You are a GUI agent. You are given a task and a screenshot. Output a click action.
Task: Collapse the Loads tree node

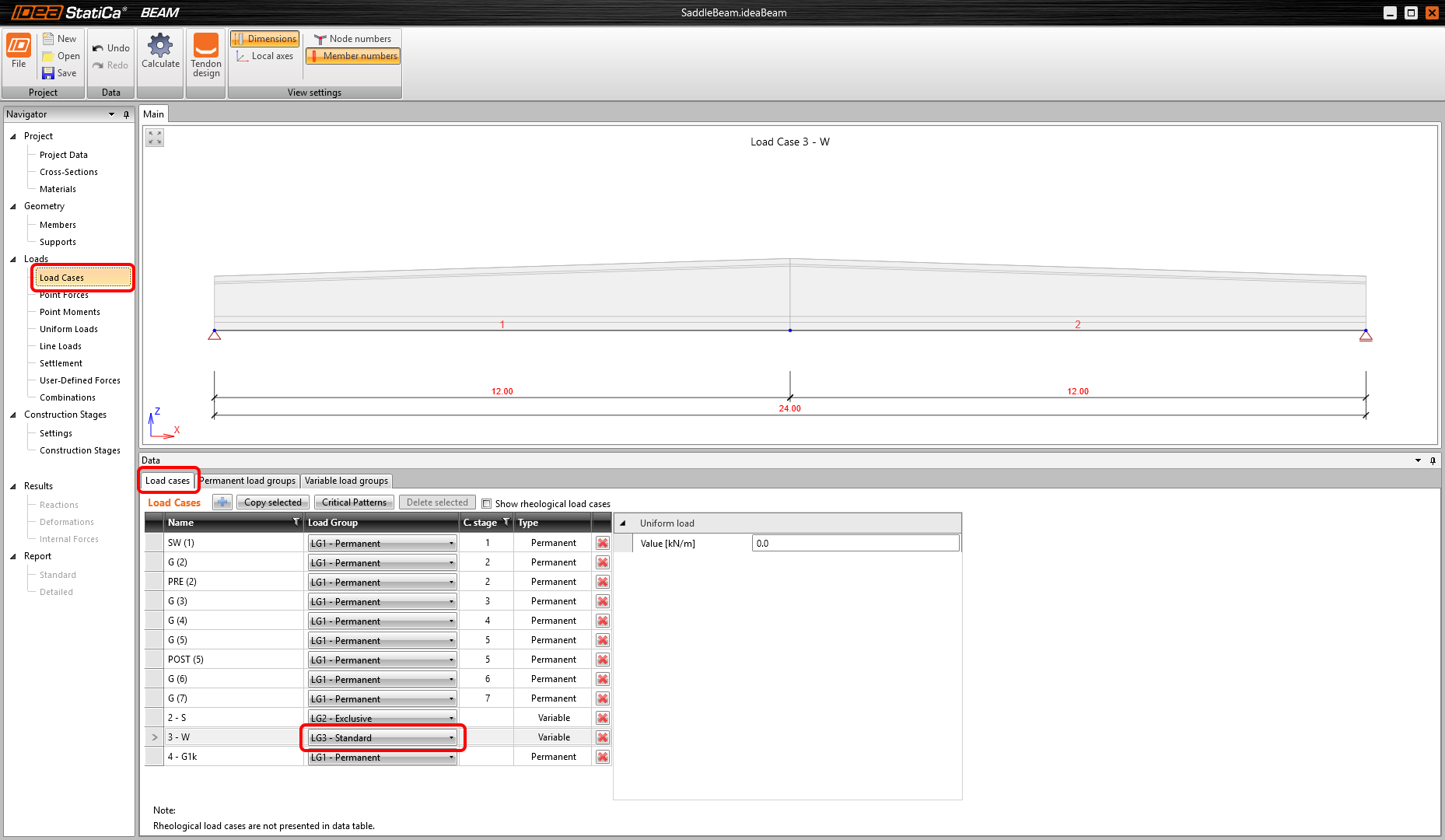(x=13, y=259)
